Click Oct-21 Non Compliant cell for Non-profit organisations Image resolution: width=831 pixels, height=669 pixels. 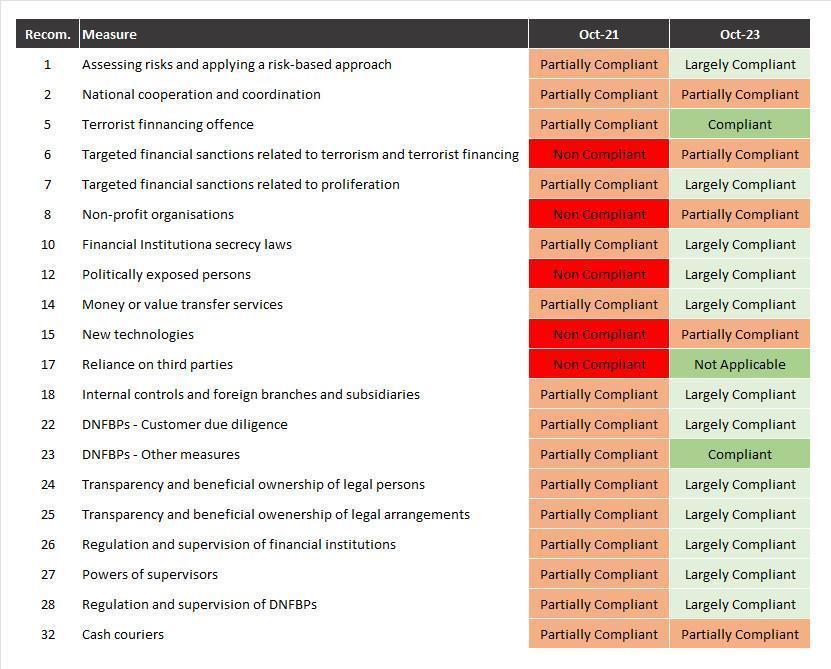click(598, 214)
